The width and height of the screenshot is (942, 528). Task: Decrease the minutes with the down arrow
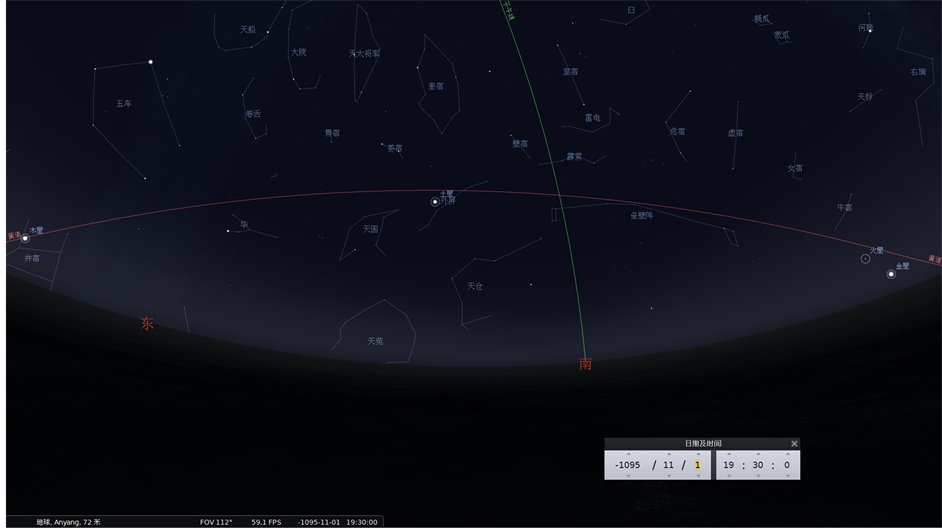coord(758,476)
